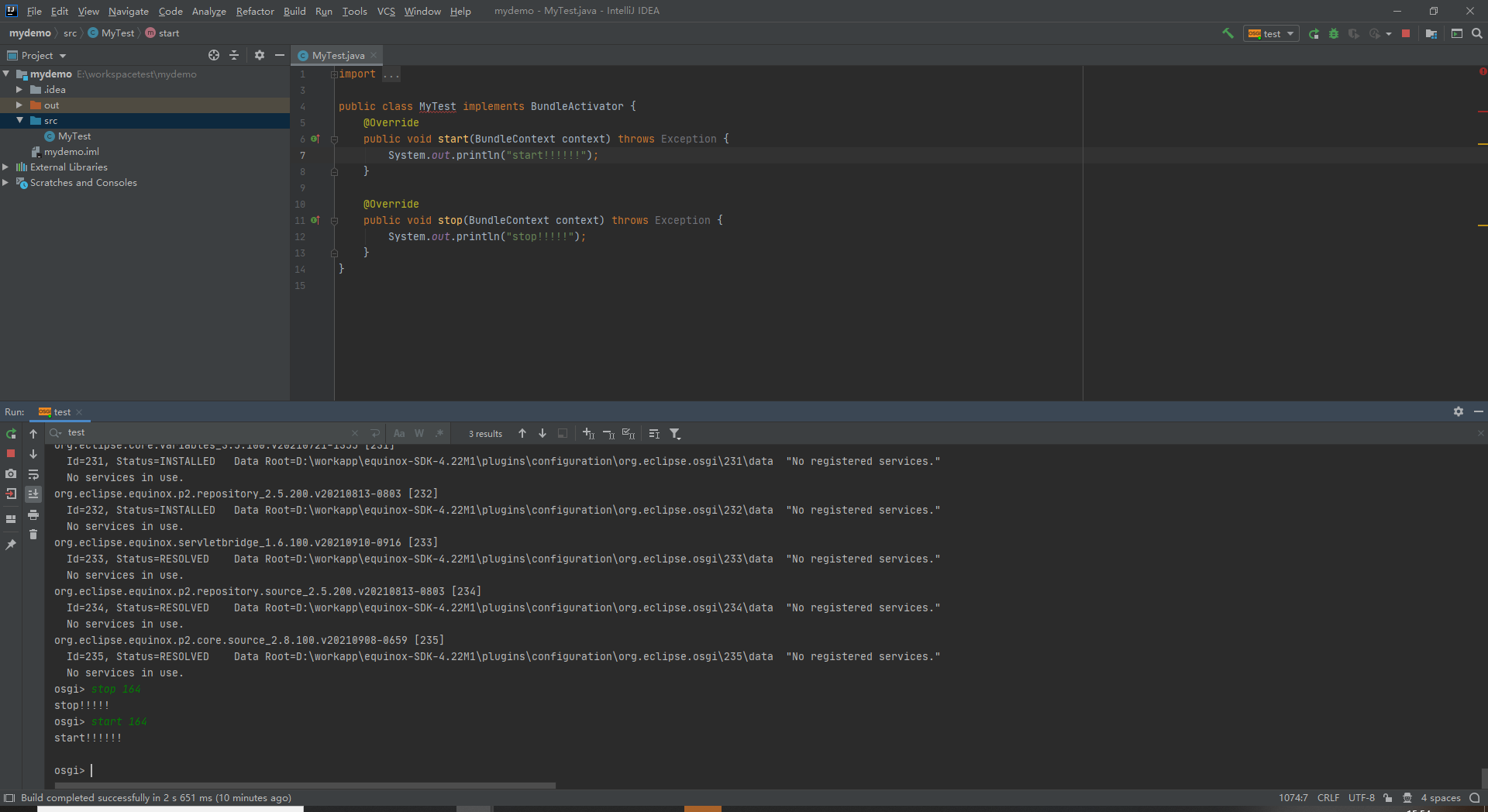Open Run panel settings gear
This screenshot has width=1488, height=812.
click(x=1459, y=411)
